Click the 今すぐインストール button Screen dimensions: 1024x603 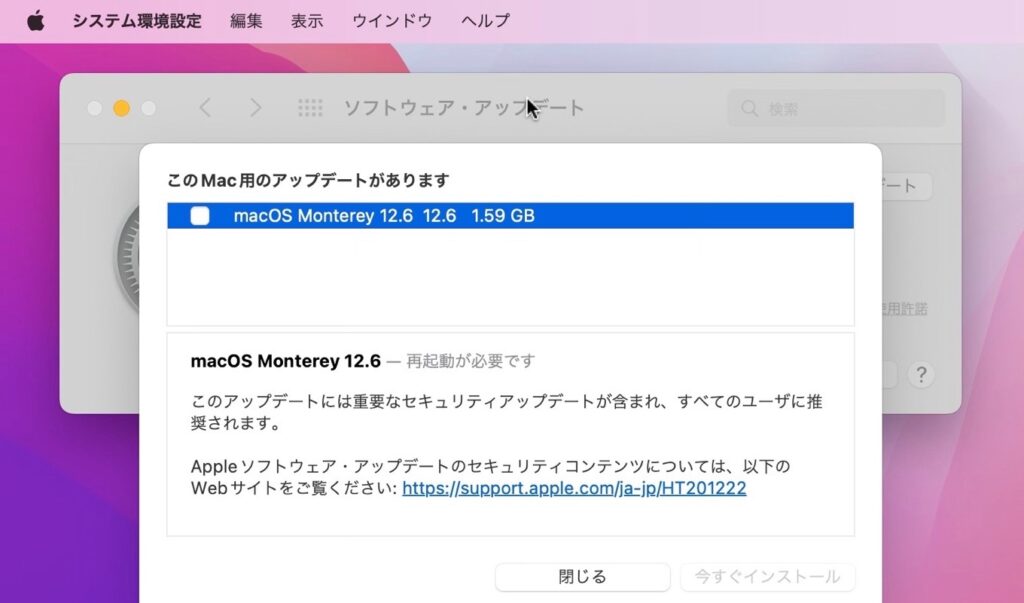[767, 577]
